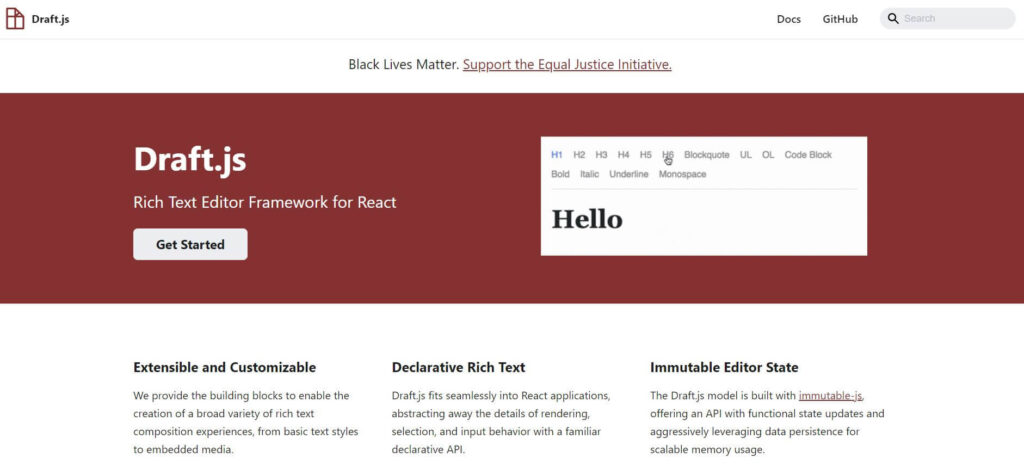Open the GitHub link in navbar

(840, 19)
